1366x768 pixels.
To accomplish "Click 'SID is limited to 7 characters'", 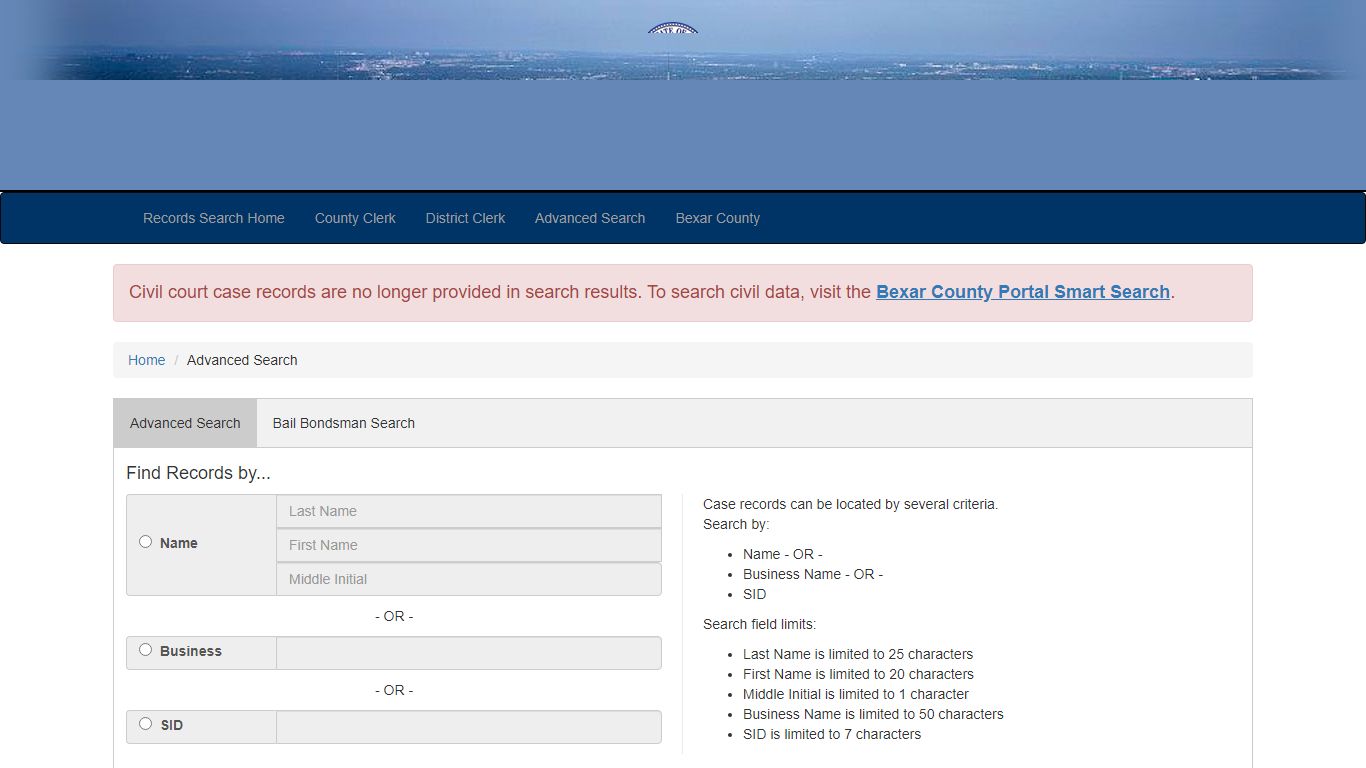I will (x=832, y=734).
